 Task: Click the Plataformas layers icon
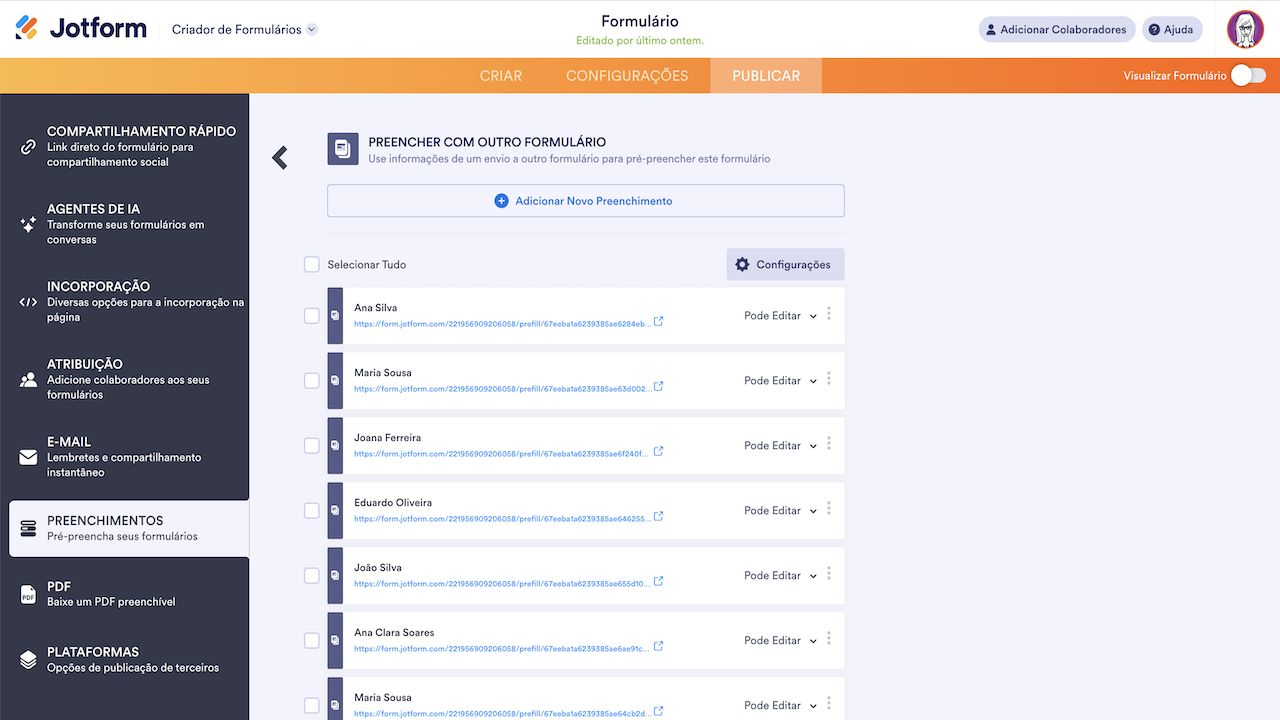(x=28, y=660)
